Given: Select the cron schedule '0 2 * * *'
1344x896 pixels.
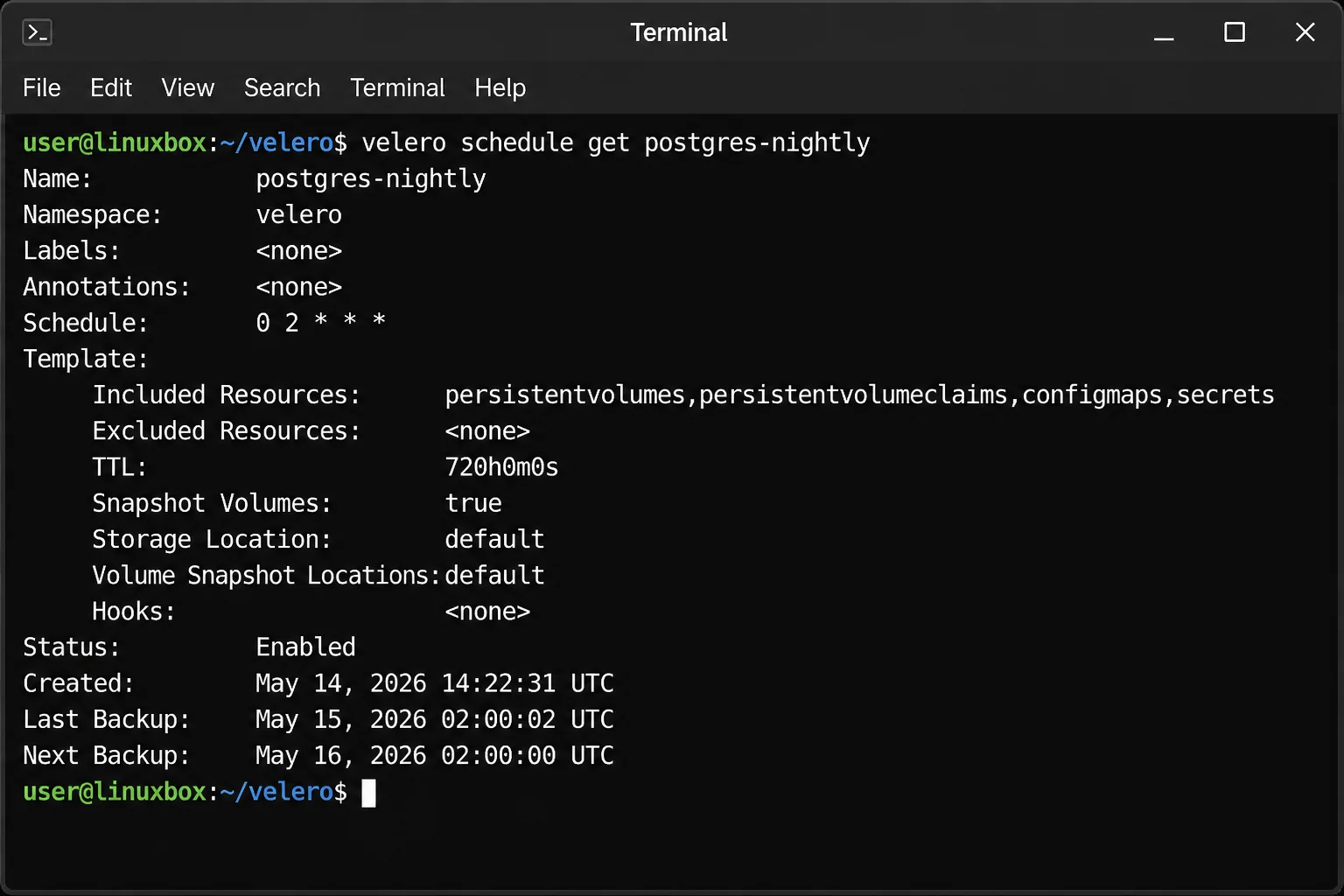Looking at the screenshot, I should (x=320, y=322).
